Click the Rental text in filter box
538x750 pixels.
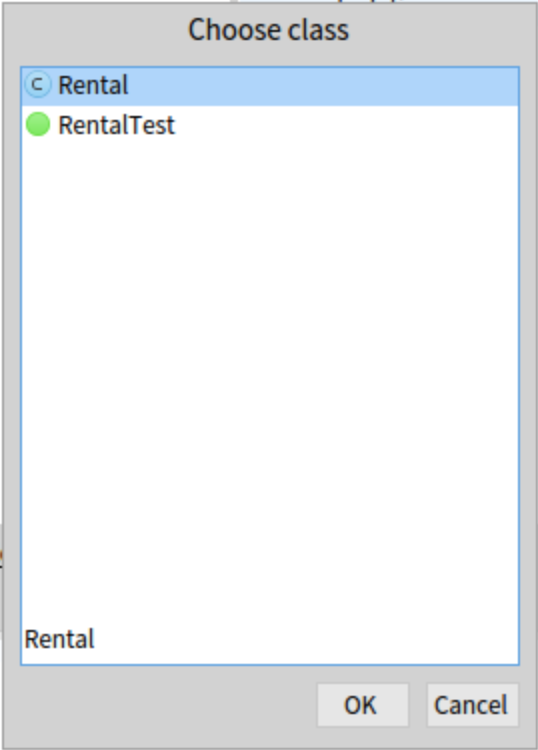point(59,639)
